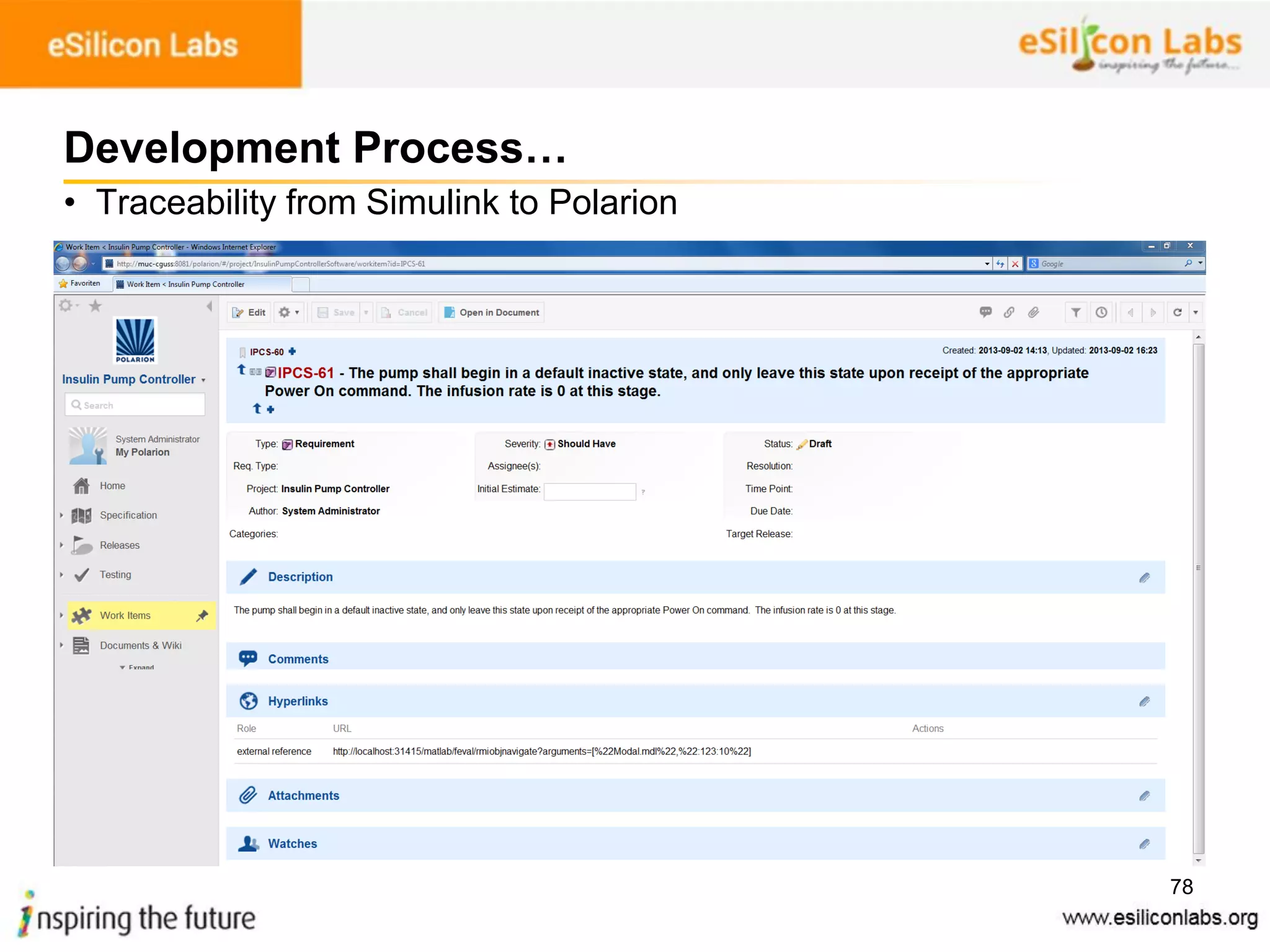1270x952 pixels.
Task: Click the filter funnel icon
Action: point(1076,312)
